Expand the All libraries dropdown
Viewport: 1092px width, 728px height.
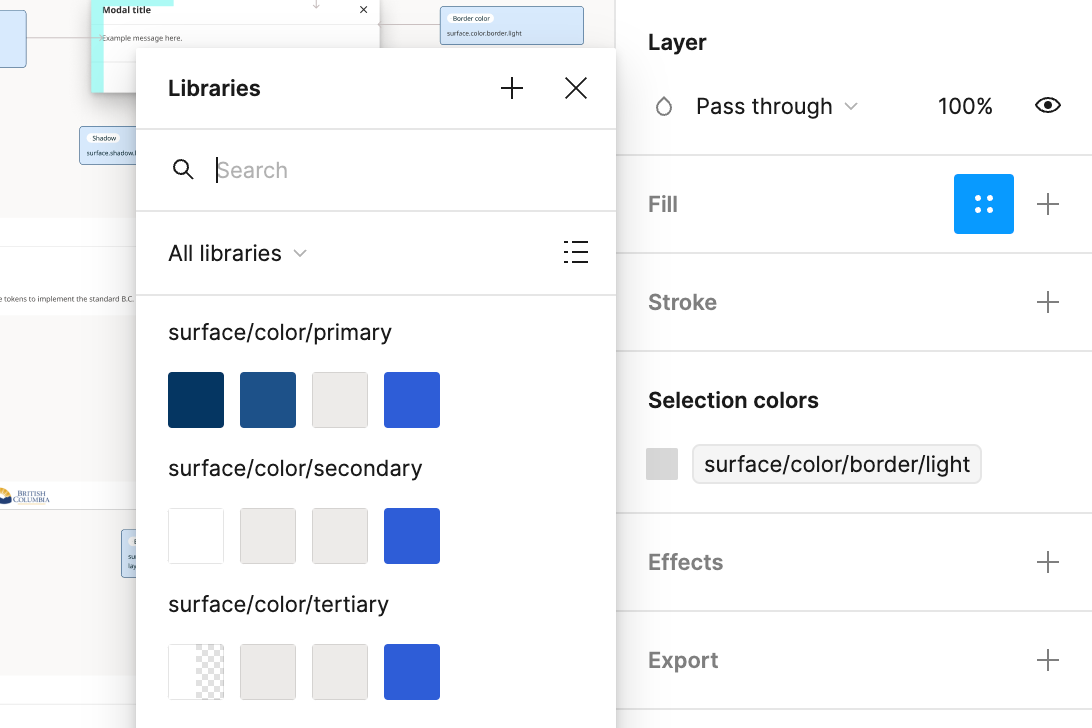click(x=238, y=253)
